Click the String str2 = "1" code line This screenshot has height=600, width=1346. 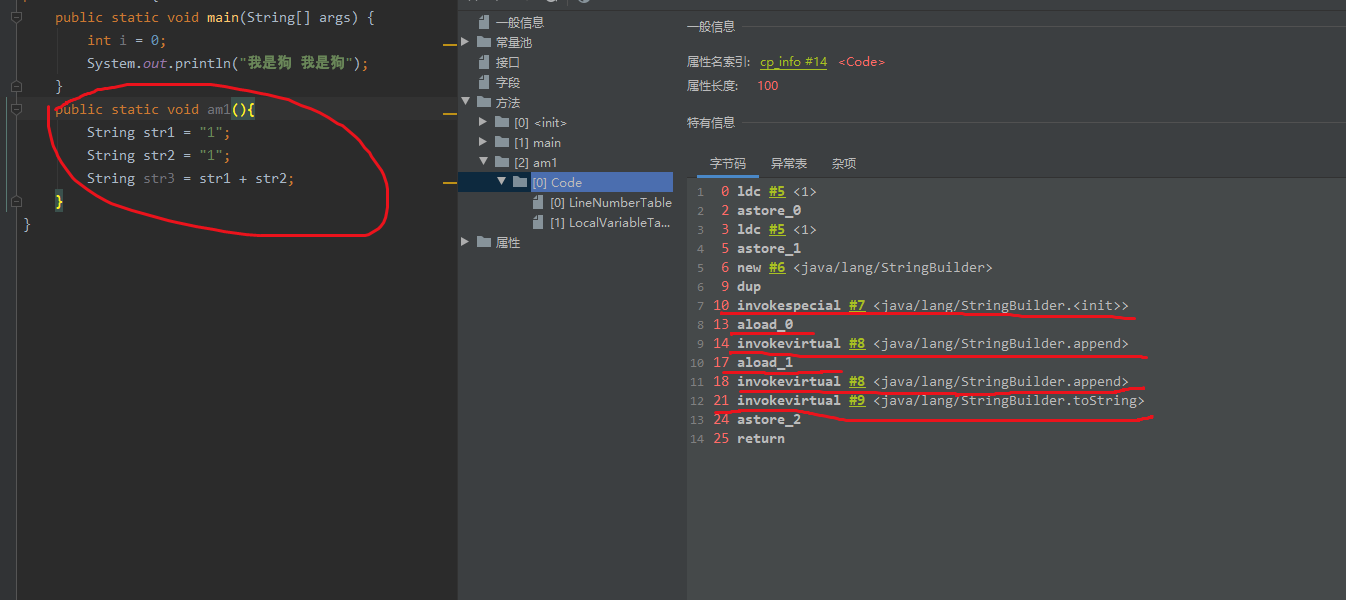159,155
